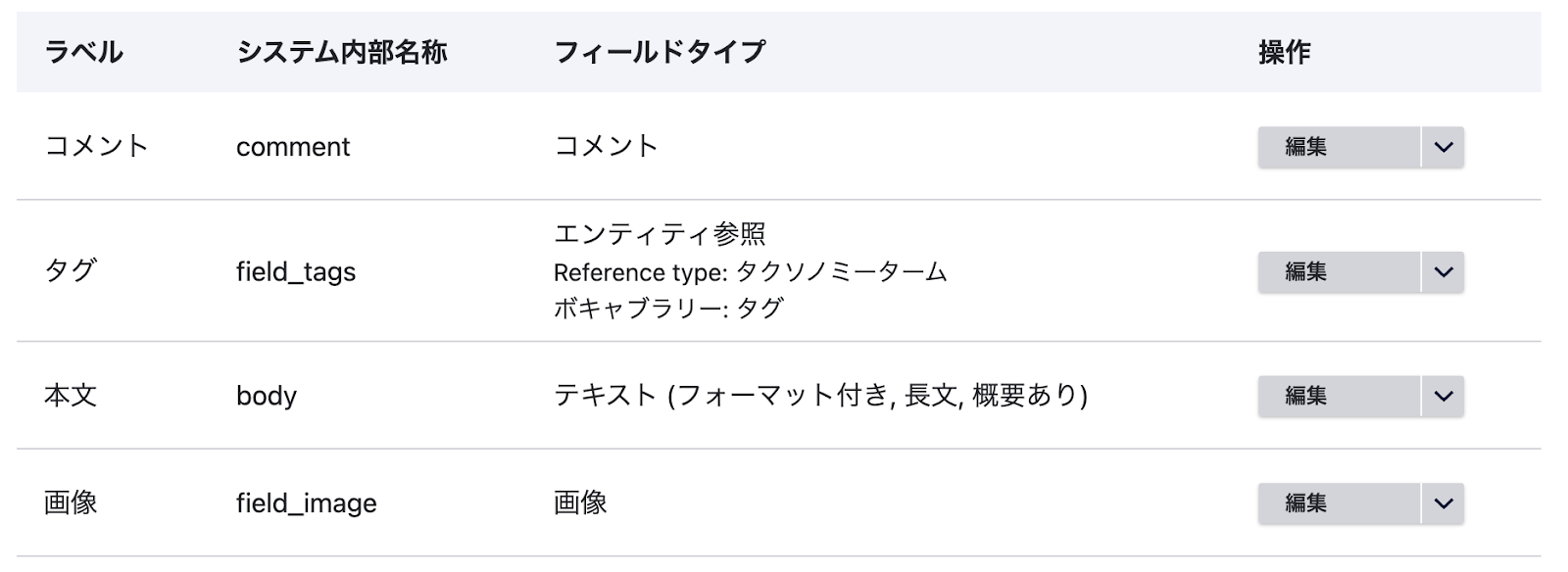Viewport: 1568px width, 572px height.
Task: Click the machine name field_image
Action: pyautogui.click(x=308, y=502)
